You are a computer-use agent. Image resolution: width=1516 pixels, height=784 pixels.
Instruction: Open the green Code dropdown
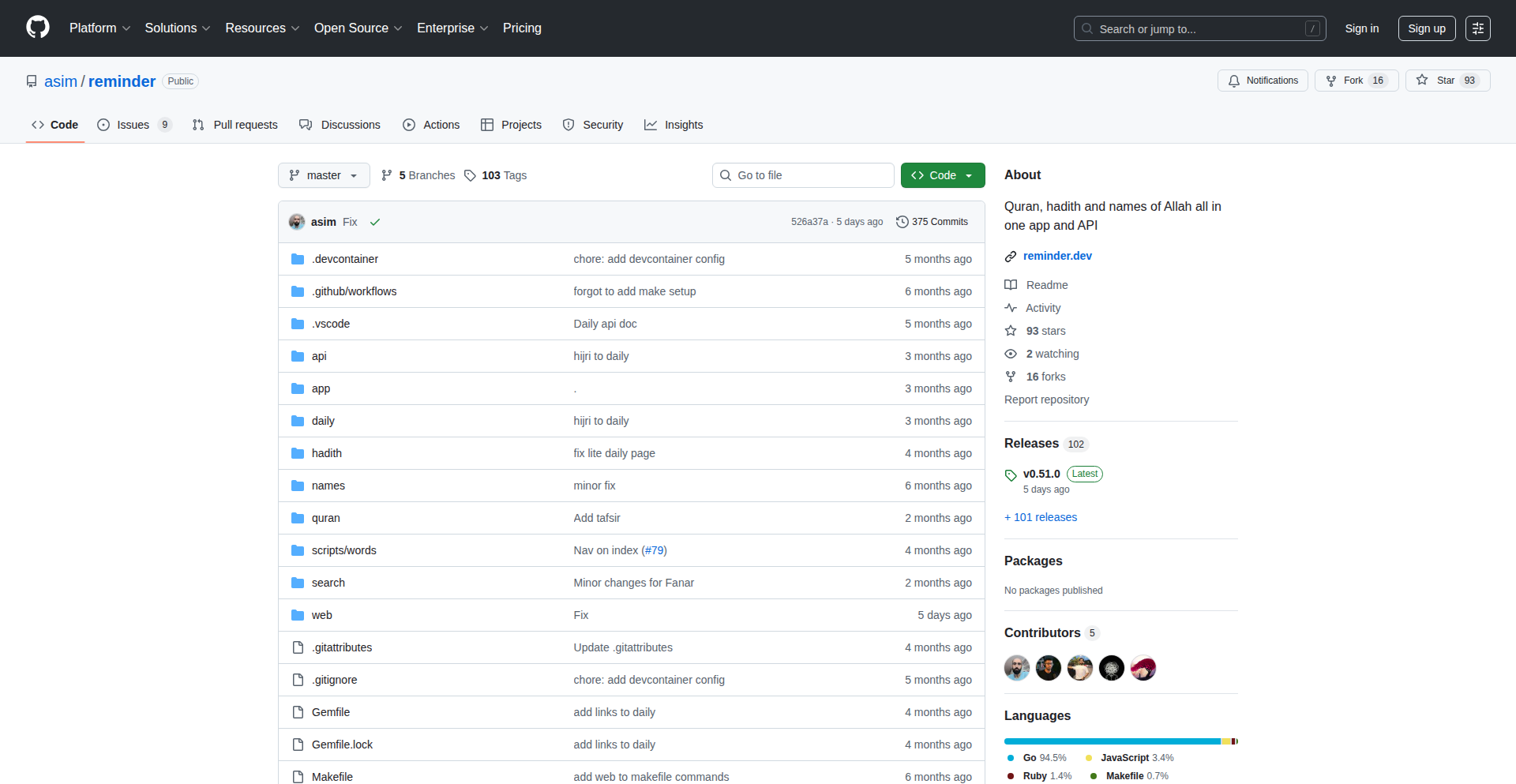click(x=943, y=175)
